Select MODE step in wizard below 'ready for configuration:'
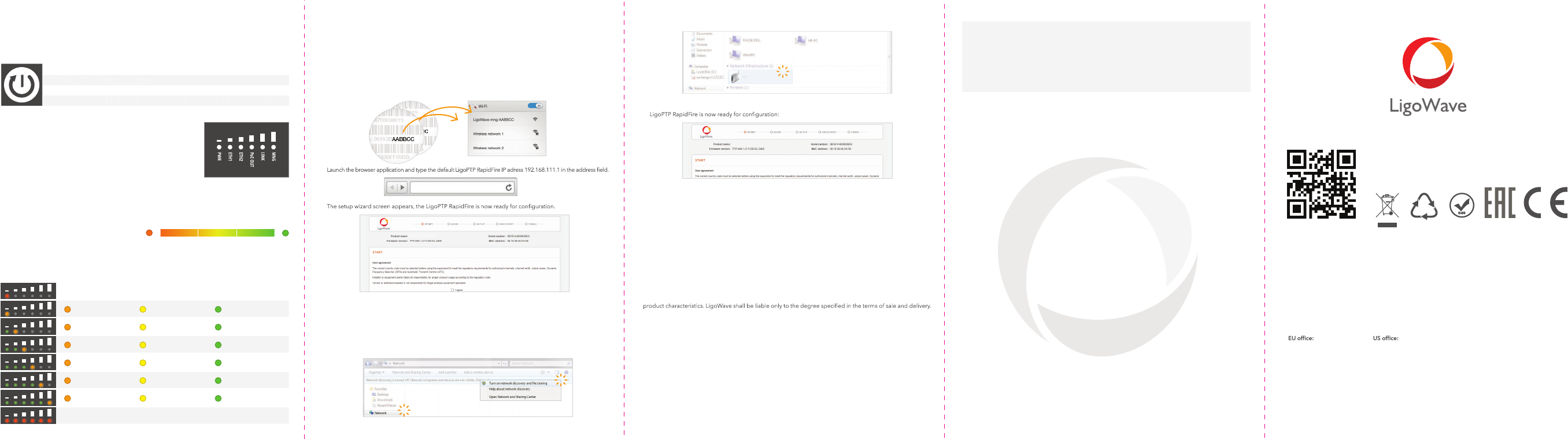The width and height of the screenshot is (1568, 439). pos(775,132)
